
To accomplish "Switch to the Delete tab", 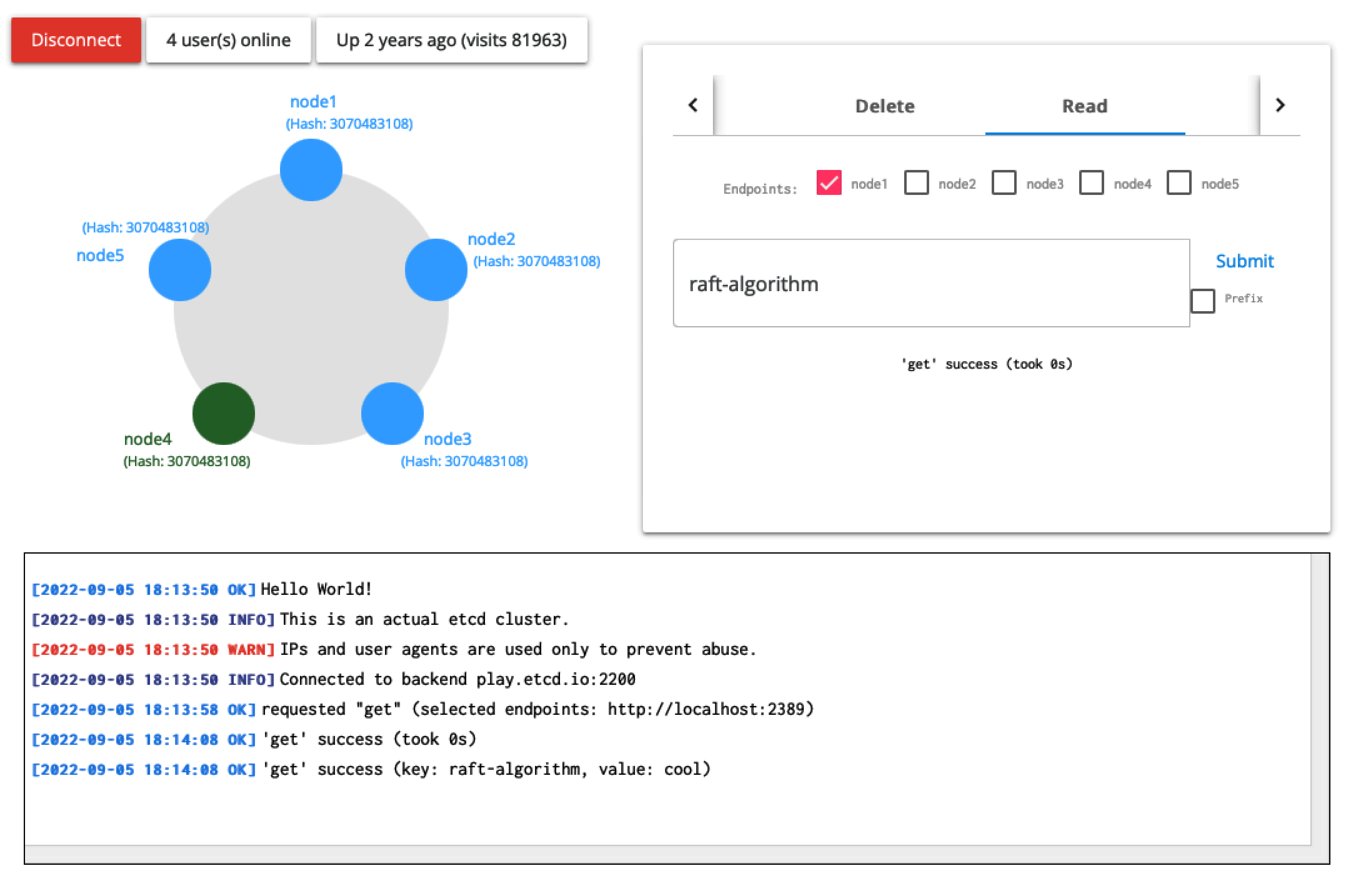I will [884, 106].
